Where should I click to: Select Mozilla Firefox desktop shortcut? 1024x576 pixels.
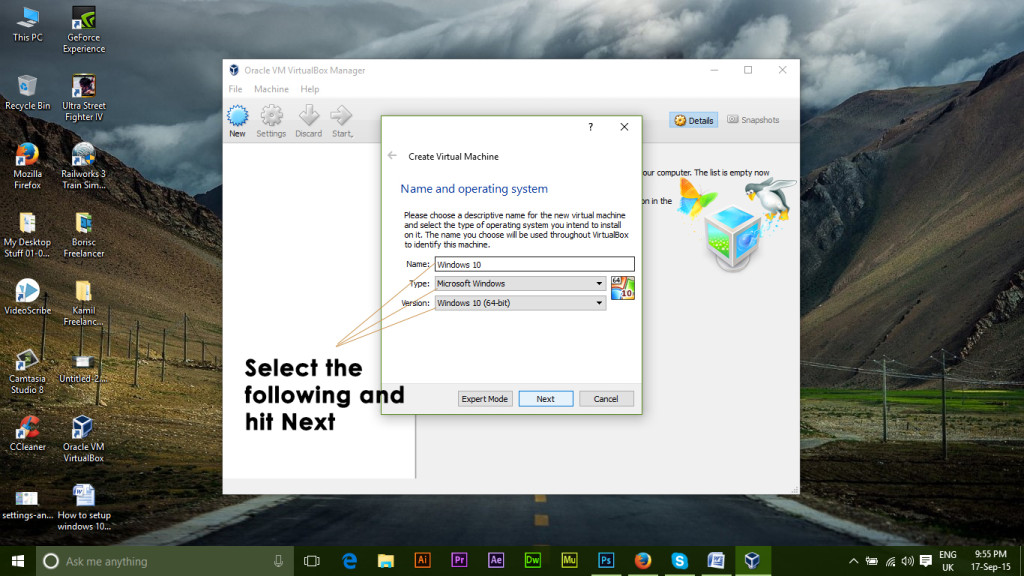(27, 166)
